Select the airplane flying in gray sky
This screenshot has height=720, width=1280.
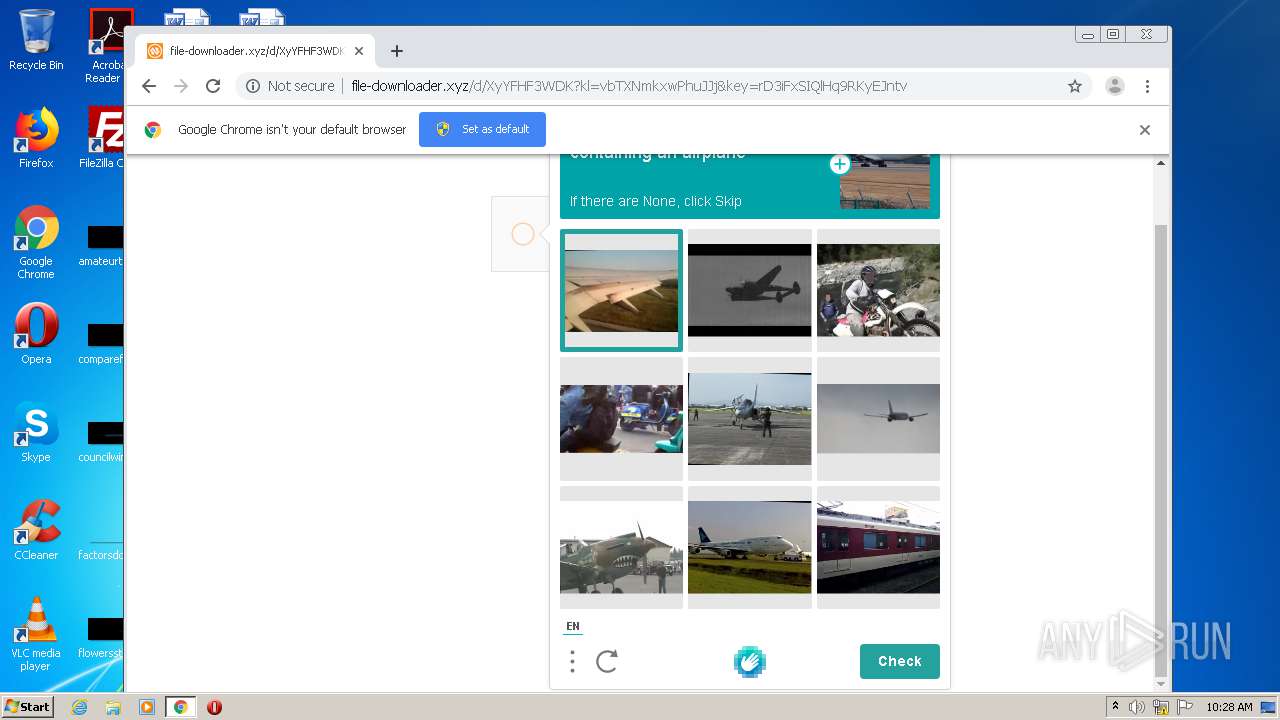(x=878, y=419)
